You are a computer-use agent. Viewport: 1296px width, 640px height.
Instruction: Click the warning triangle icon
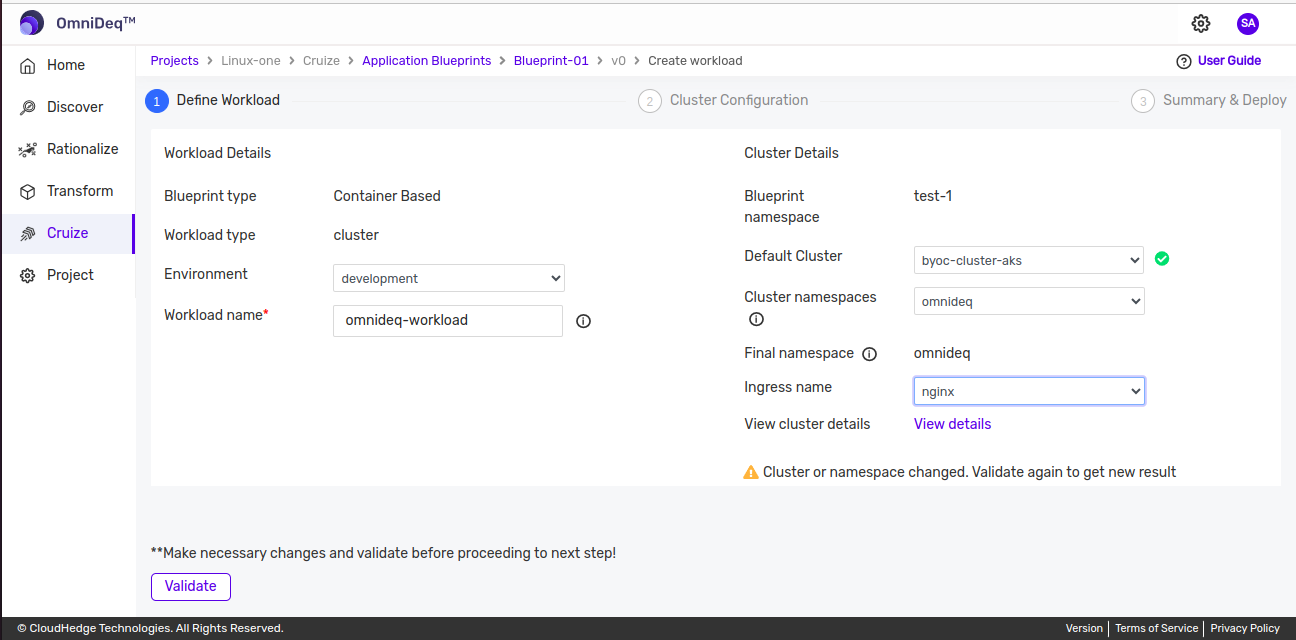pyautogui.click(x=751, y=472)
